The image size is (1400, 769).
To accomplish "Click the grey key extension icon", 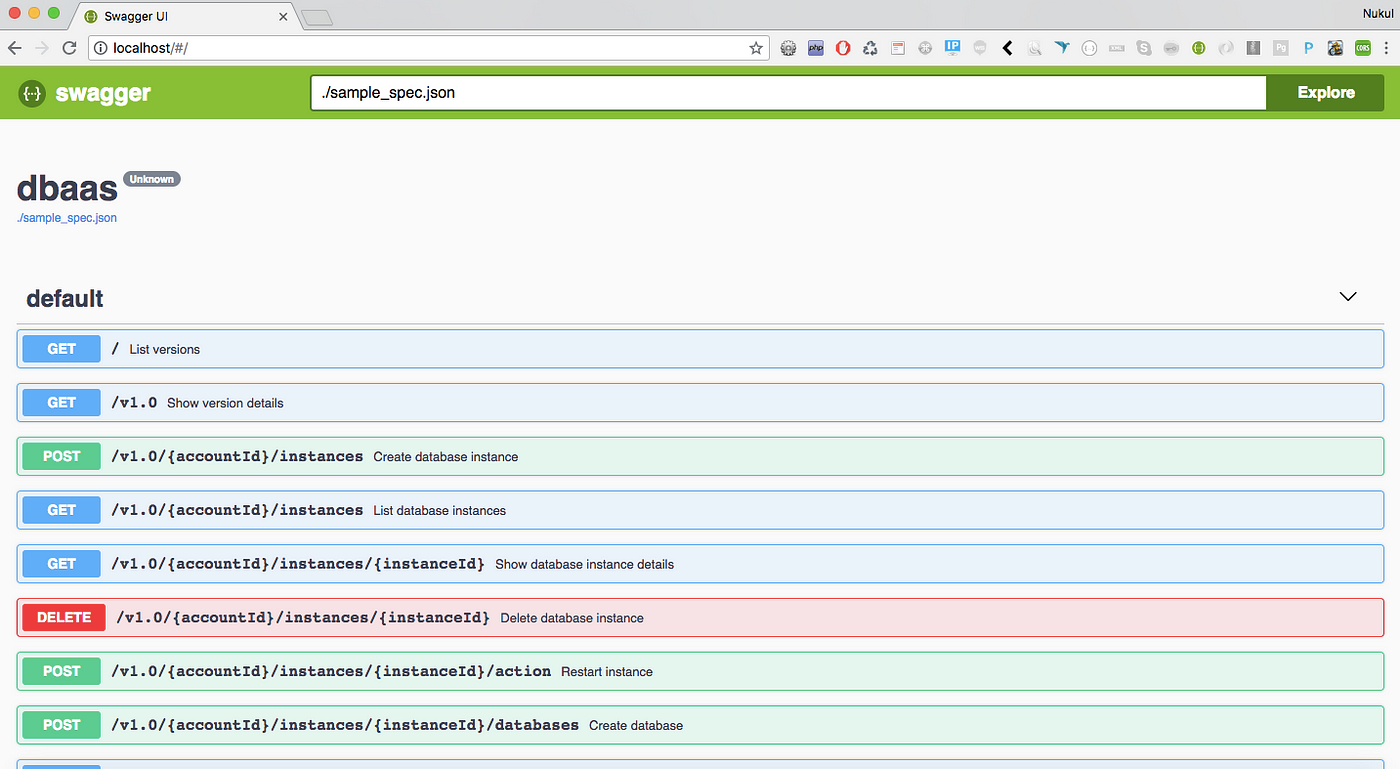I will pyautogui.click(x=1171, y=48).
